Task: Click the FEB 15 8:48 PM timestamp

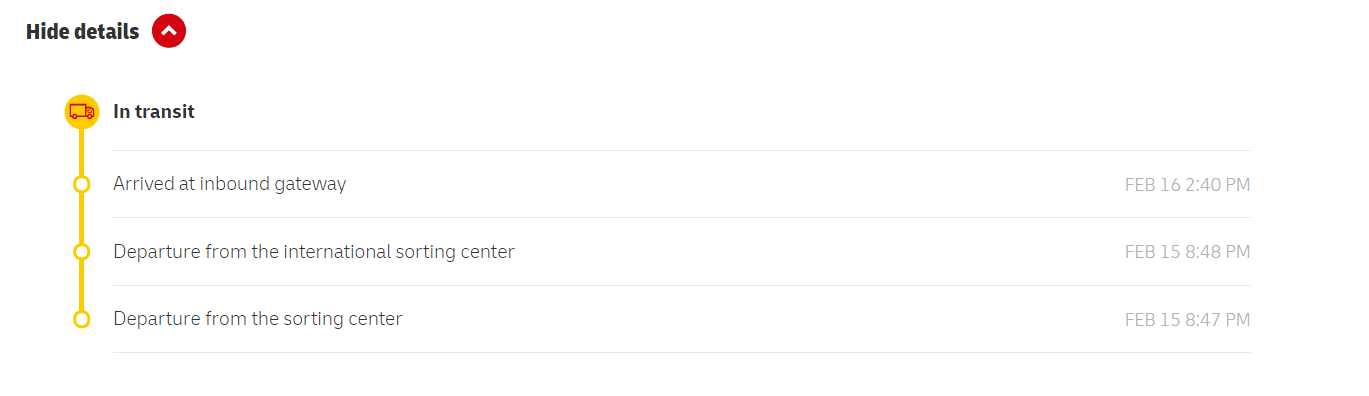Action: coord(1187,252)
